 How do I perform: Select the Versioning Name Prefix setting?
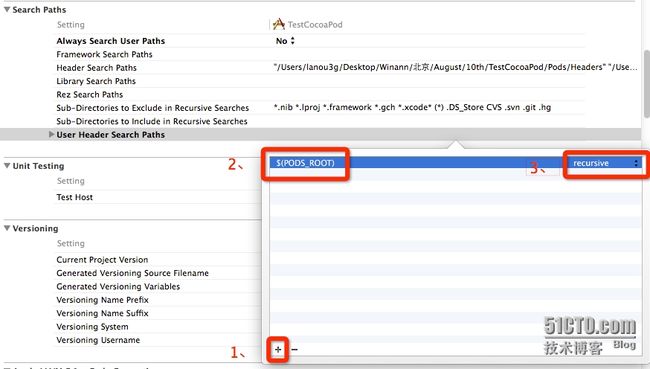102,300
